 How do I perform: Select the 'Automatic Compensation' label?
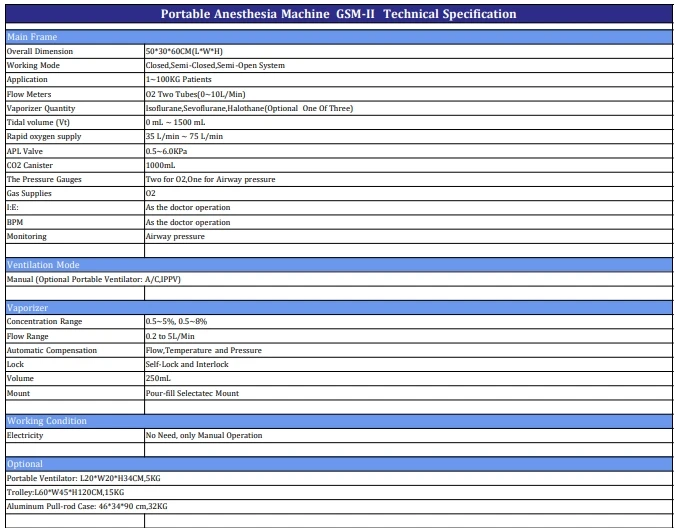click(x=52, y=351)
